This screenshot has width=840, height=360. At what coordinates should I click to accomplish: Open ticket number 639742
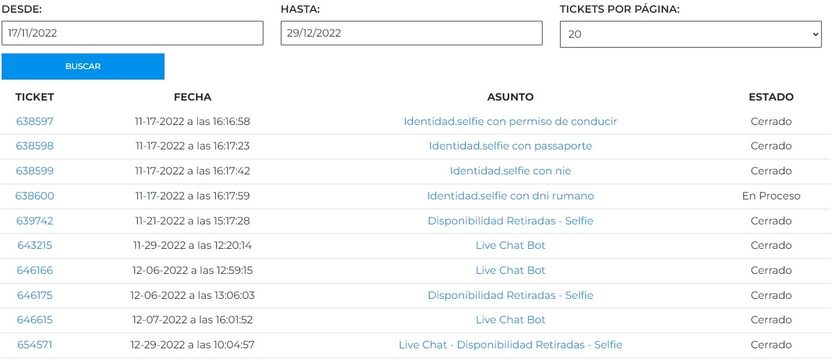(x=35, y=221)
